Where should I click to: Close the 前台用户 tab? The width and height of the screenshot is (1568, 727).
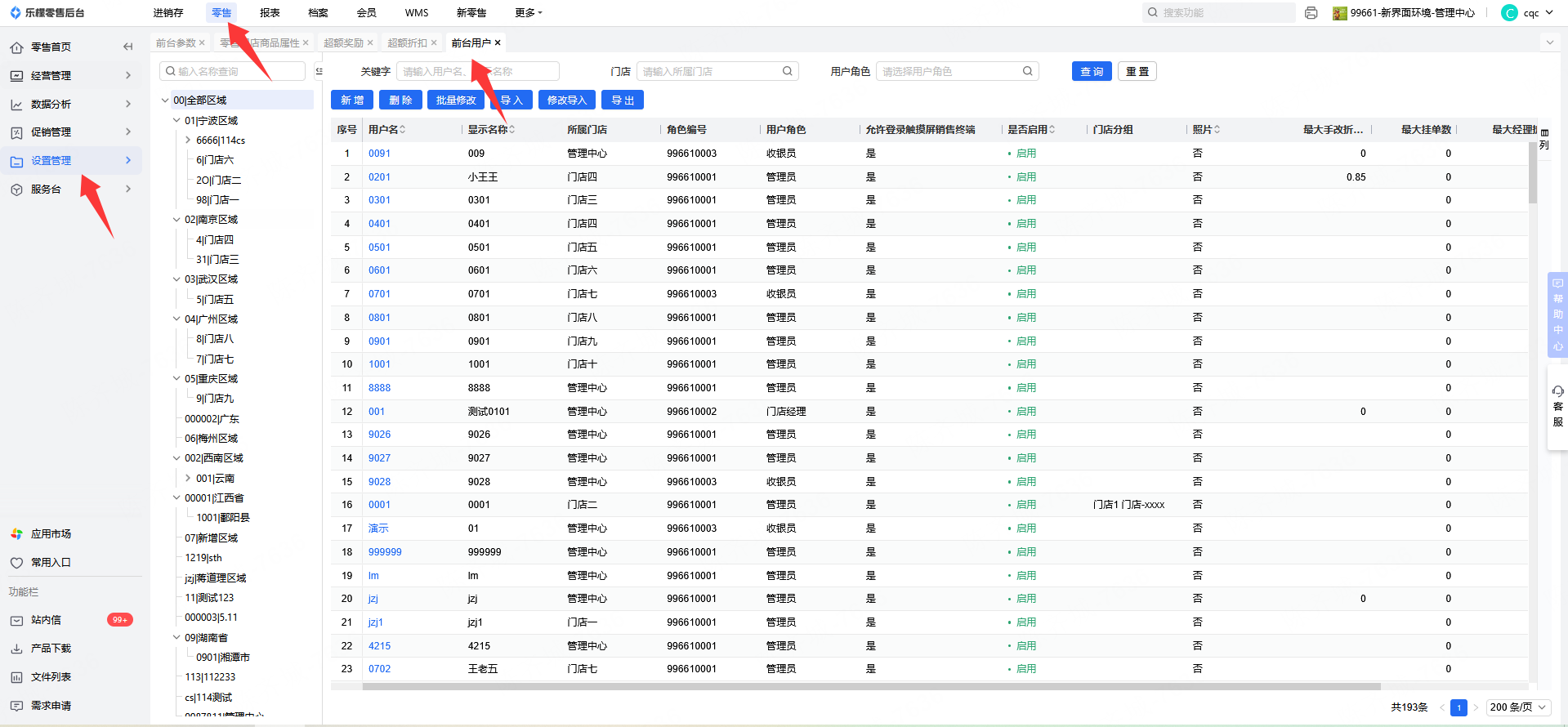pos(498,43)
